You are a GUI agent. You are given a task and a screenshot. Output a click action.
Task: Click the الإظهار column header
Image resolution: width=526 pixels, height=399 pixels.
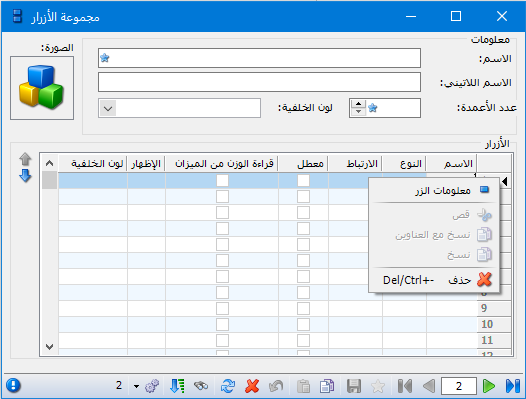click(146, 164)
